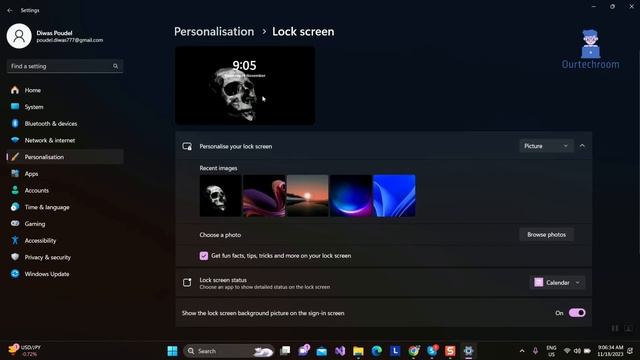Image resolution: width=640 pixels, height=360 pixels.
Task: Click the Accounts person icon
Action: click(15, 190)
